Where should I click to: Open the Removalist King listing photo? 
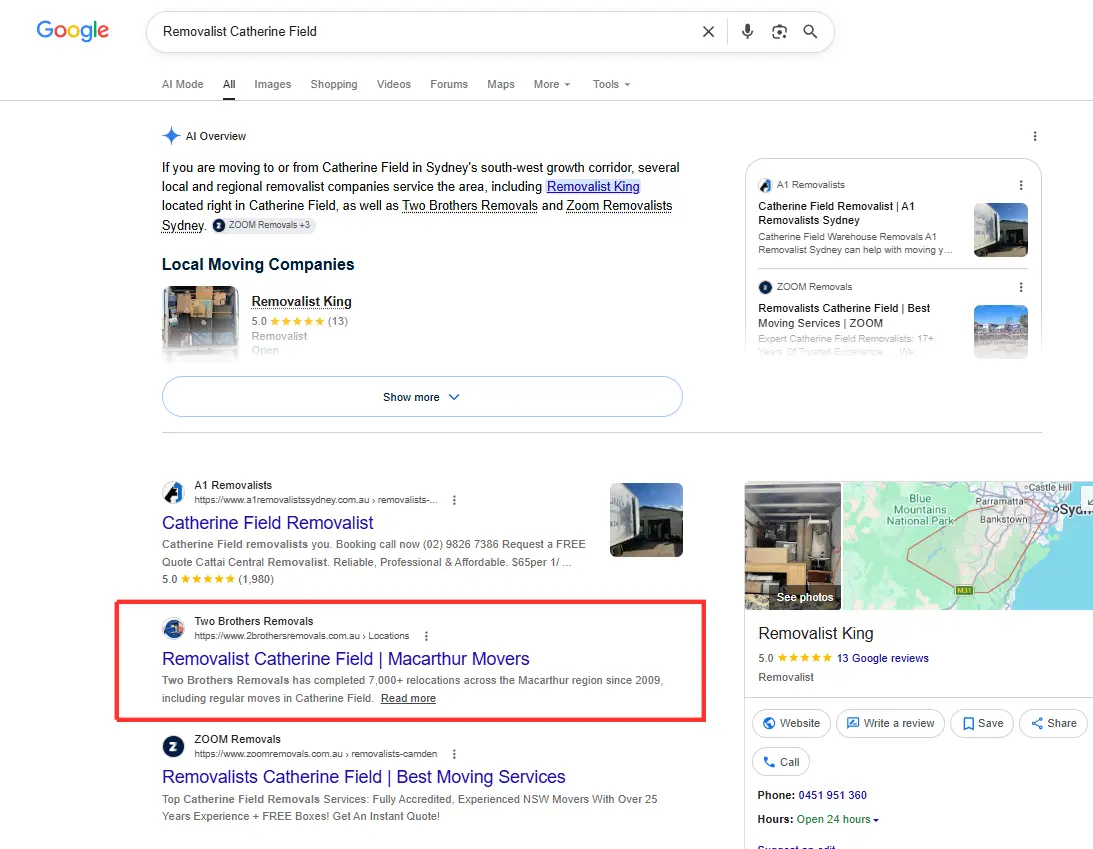[x=201, y=323]
